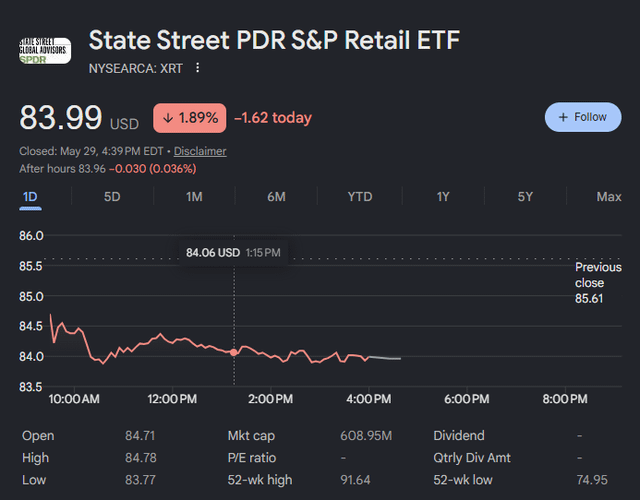Click the NYSEARCA: XRT ticker label
The image size is (640, 500).
pos(136,69)
